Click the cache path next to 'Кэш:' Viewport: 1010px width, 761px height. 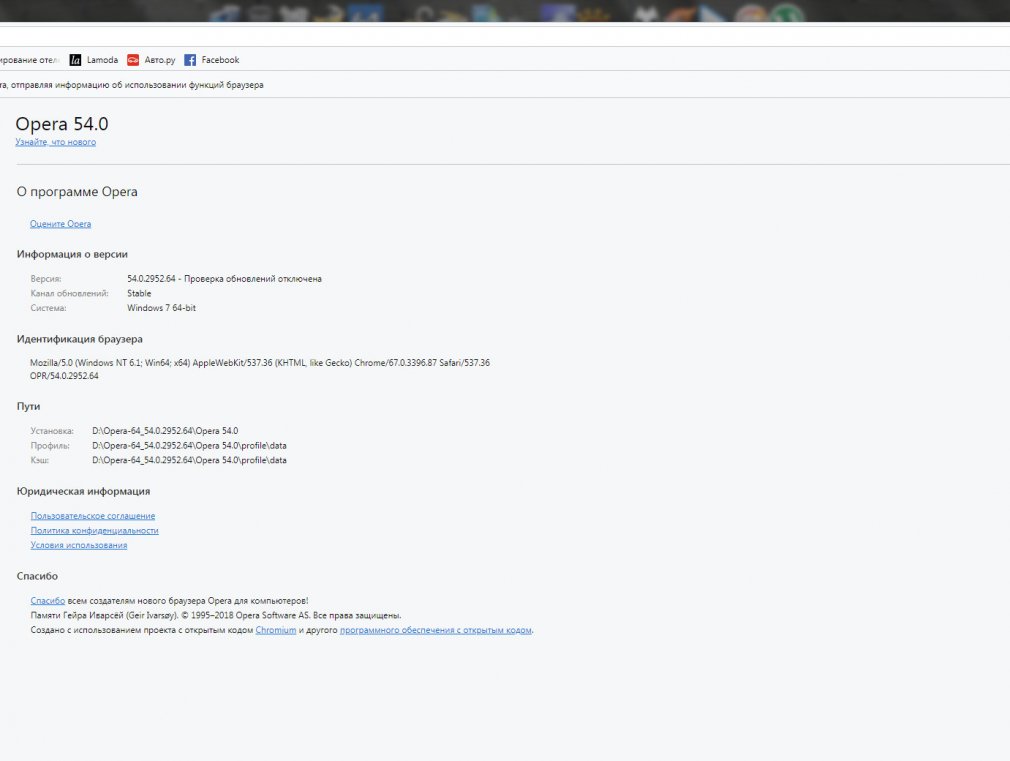pyautogui.click(x=189, y=460)
